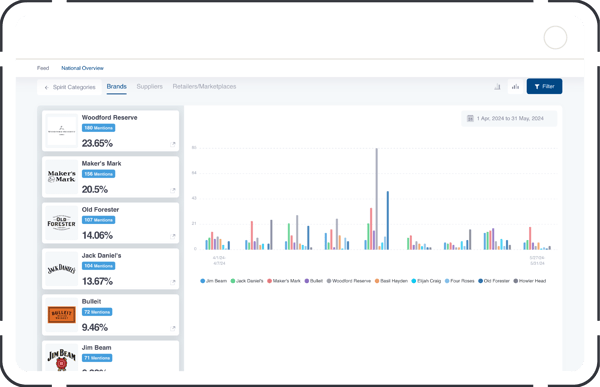Click the Old Forester card title

100,209
